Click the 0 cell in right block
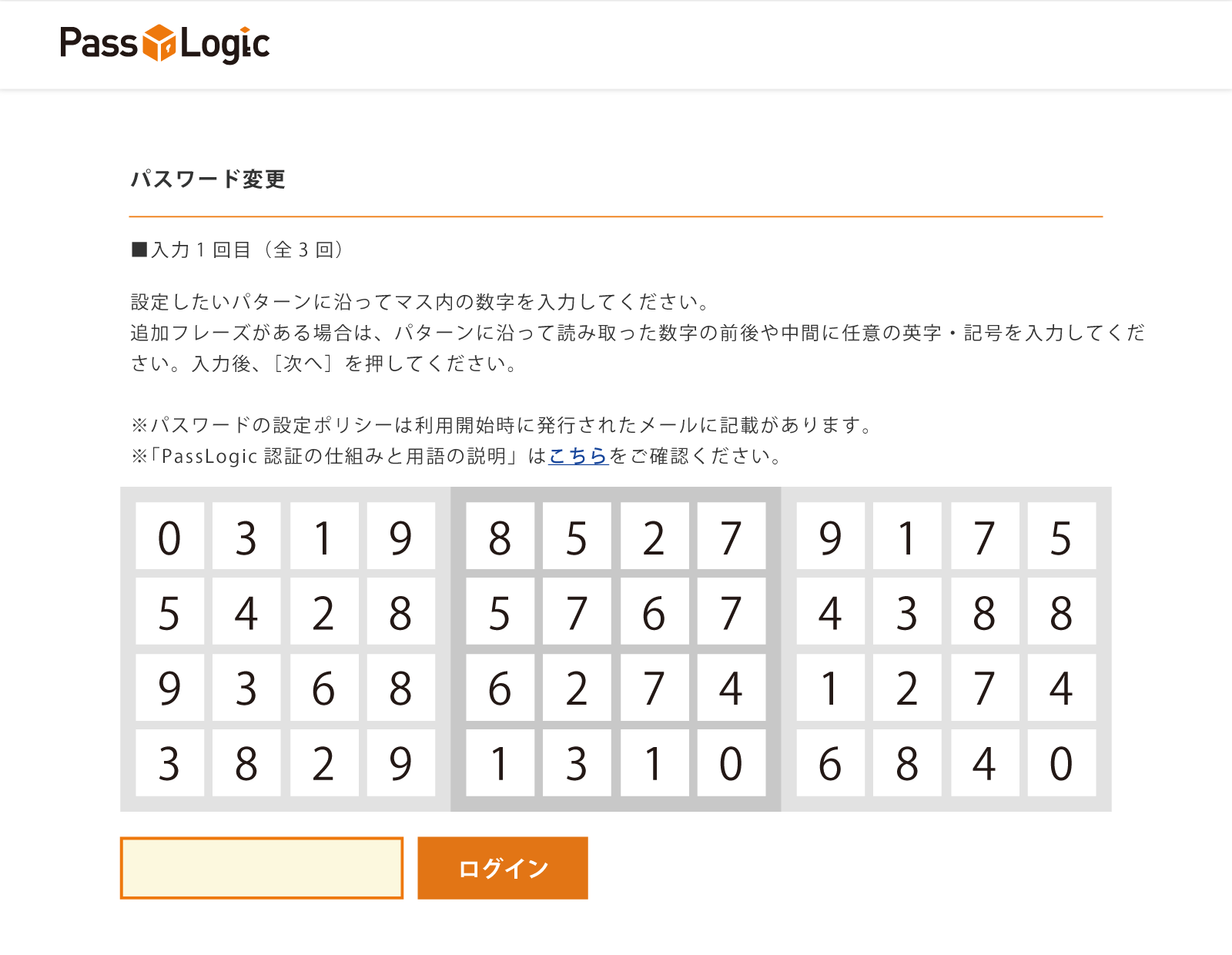The image size is (1232, 955). tap(1061, 763)
